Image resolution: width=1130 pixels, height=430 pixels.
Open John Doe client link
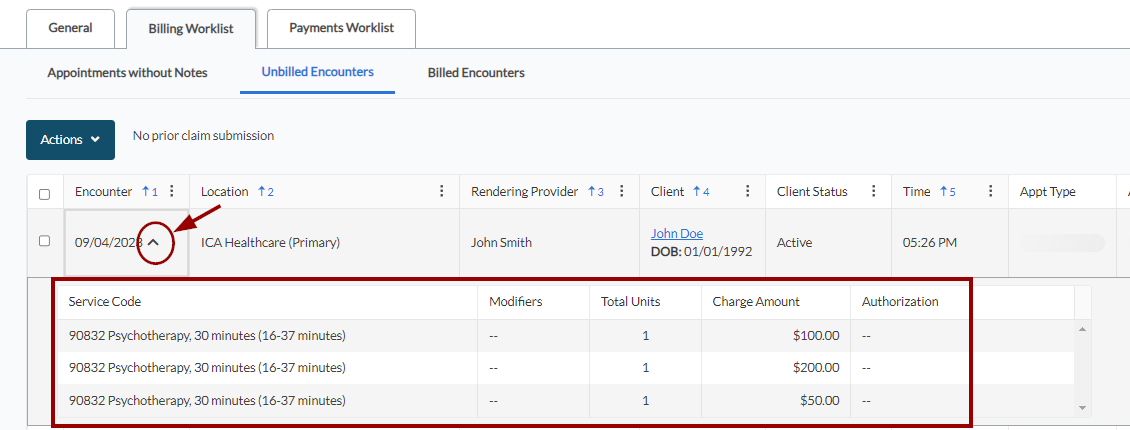[677, 234]
